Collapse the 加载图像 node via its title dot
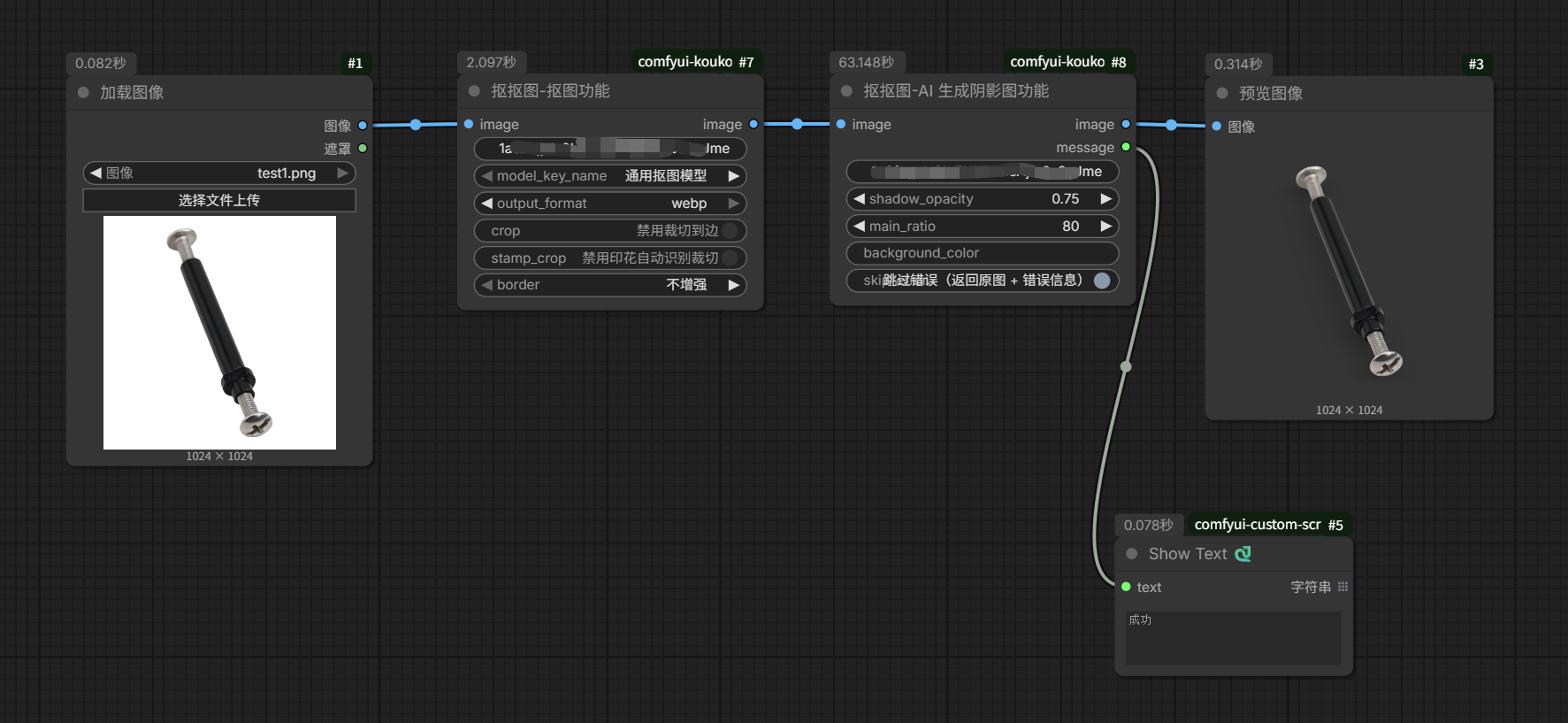 click(x=83, y=92)
